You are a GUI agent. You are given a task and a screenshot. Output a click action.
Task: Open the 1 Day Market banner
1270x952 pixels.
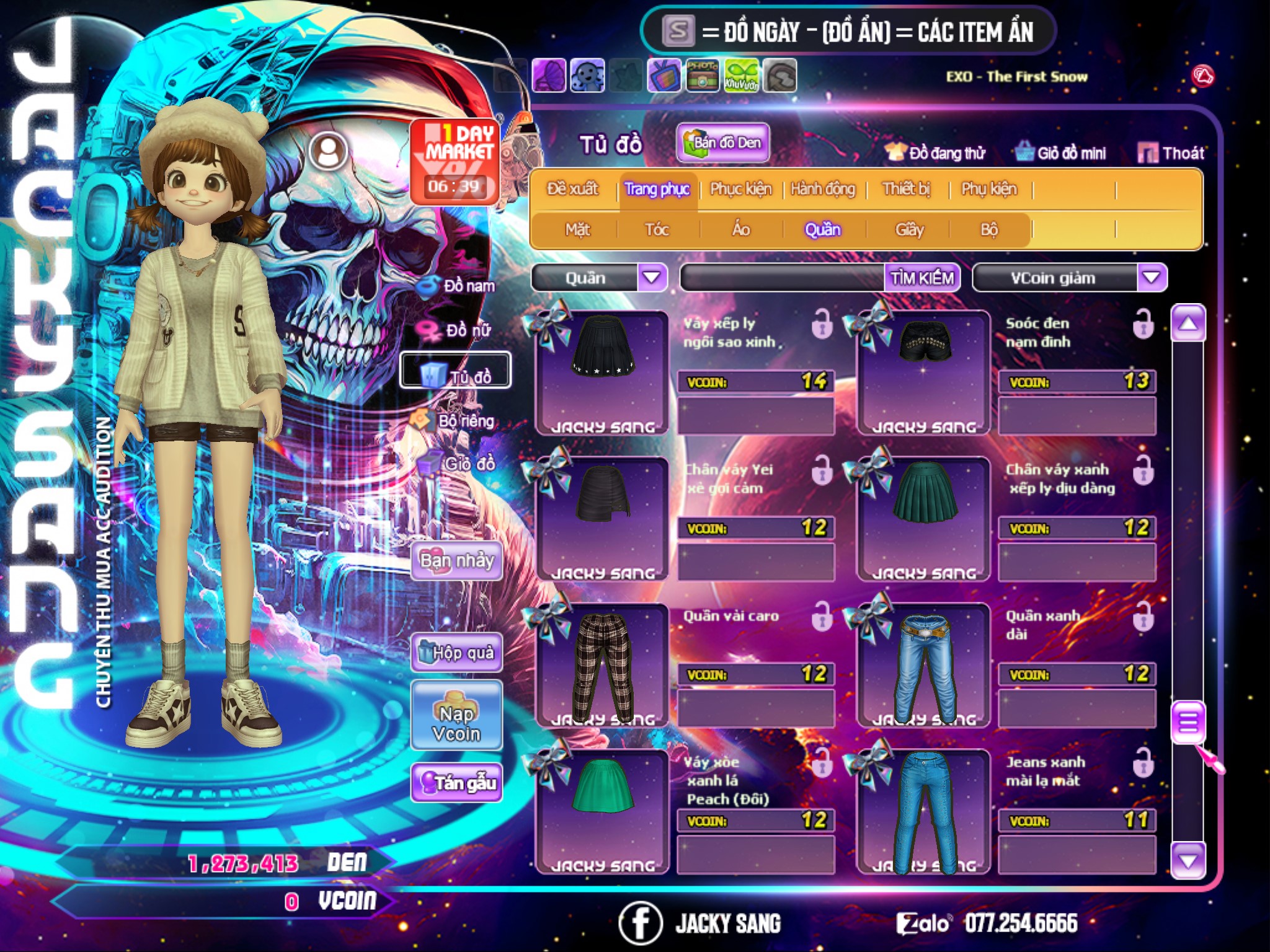(x=455, y=161)
